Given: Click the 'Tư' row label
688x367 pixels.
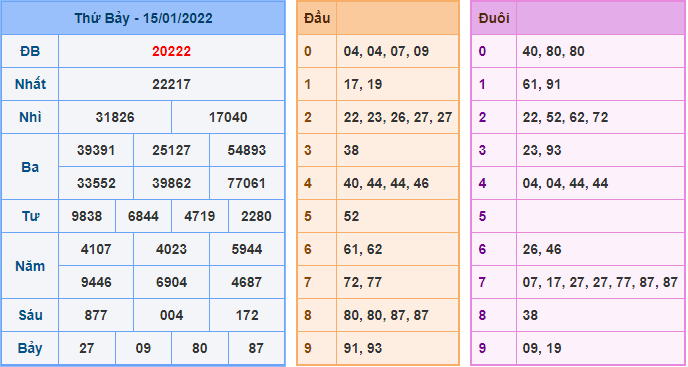Looking at the screenshot, I should point(30,216).
